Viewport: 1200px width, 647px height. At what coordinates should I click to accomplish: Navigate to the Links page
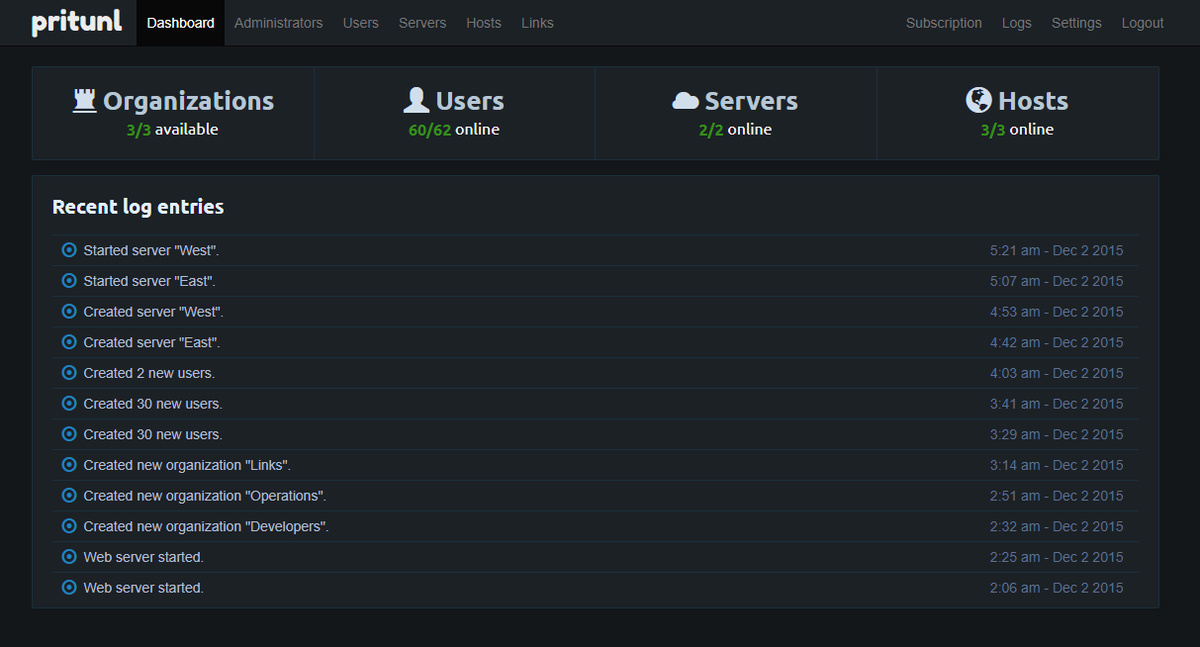pyautogui.click(x=537, y=22)
